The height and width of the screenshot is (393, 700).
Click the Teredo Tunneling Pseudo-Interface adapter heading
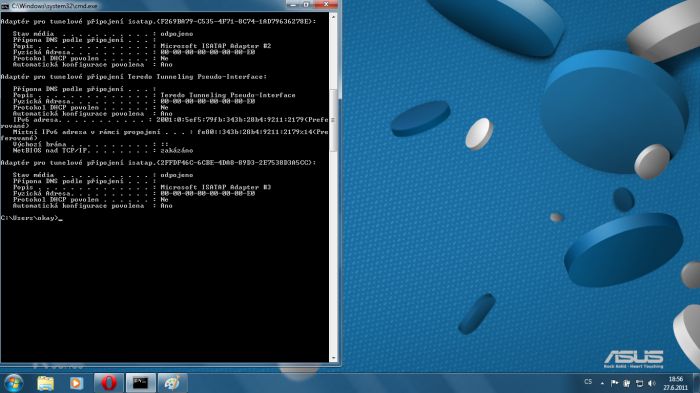coord(133,77)
